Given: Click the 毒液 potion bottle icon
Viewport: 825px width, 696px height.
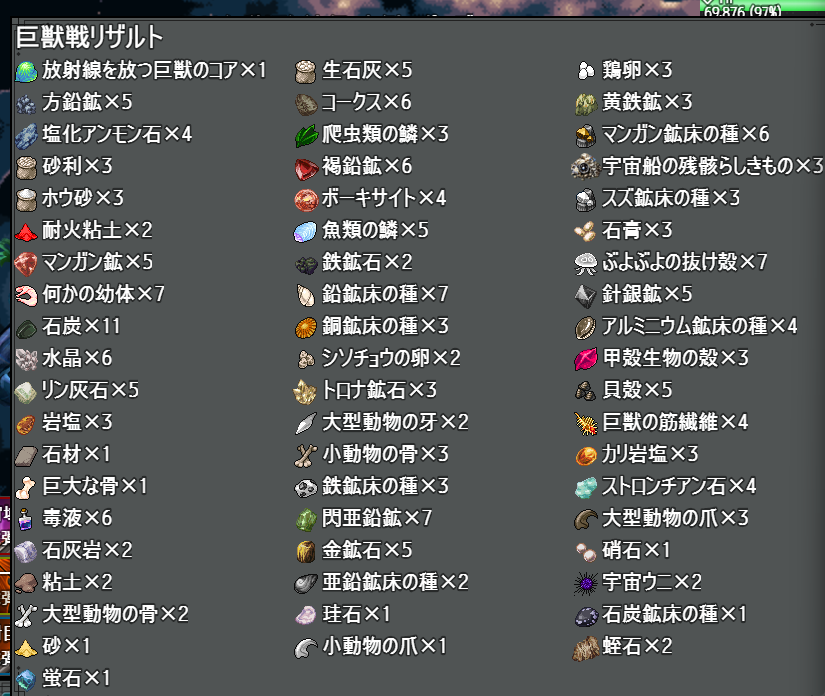Looking at the screenshot, I should coord(26,519).
